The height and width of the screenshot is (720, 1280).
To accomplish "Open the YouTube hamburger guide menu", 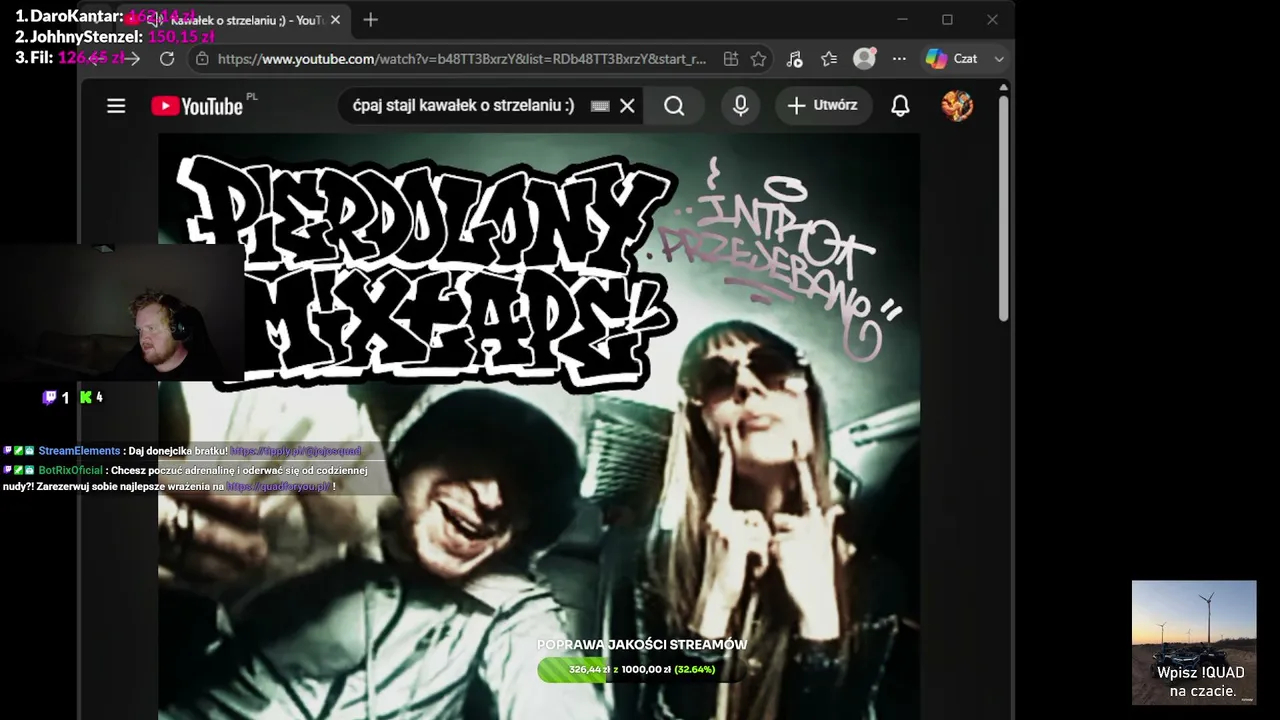I will click(116, 106).
